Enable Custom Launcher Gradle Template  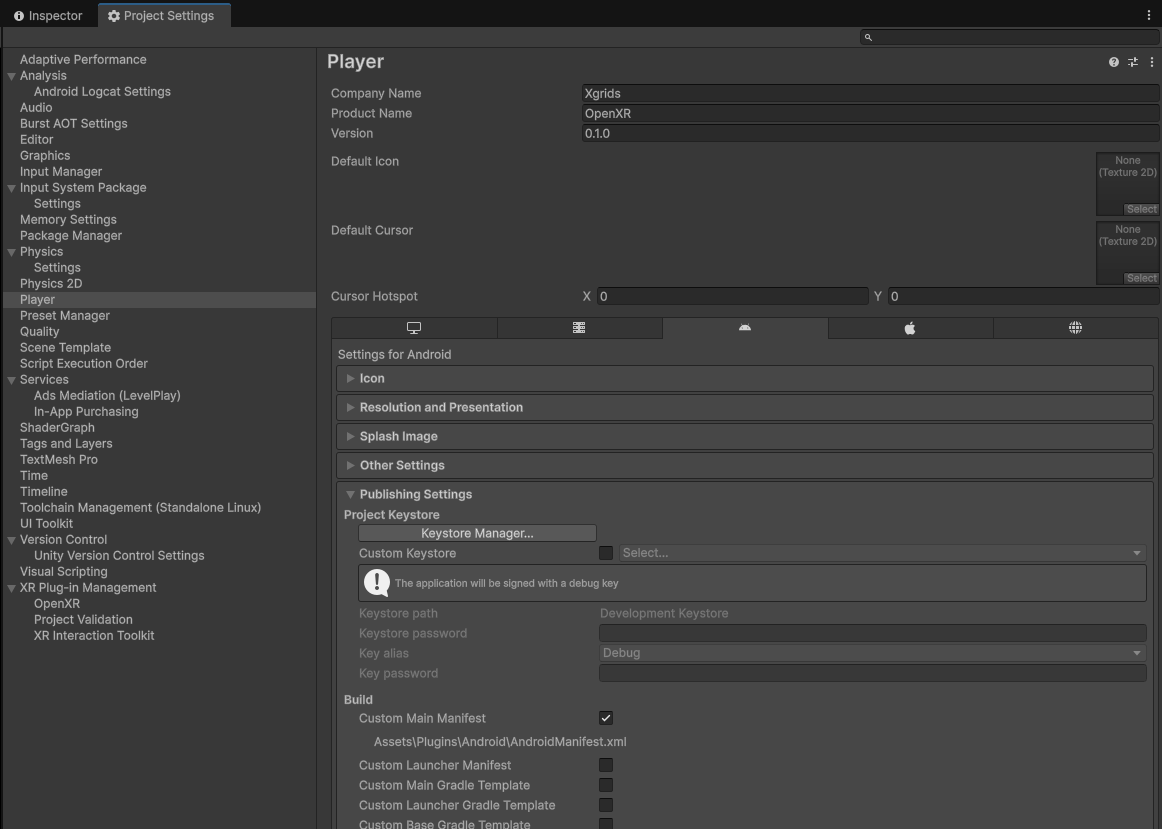click(605, 805)
